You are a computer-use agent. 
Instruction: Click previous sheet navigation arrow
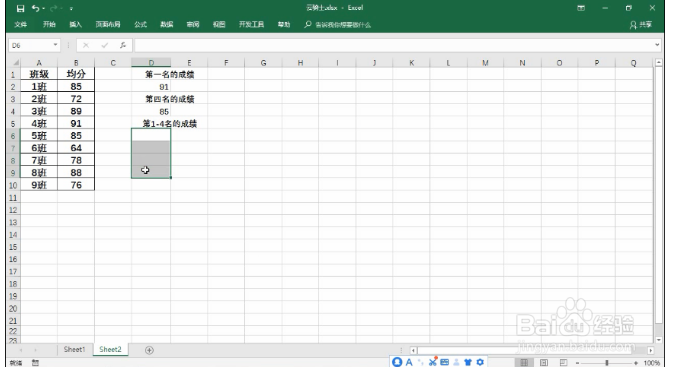click(x=21, y=350)
